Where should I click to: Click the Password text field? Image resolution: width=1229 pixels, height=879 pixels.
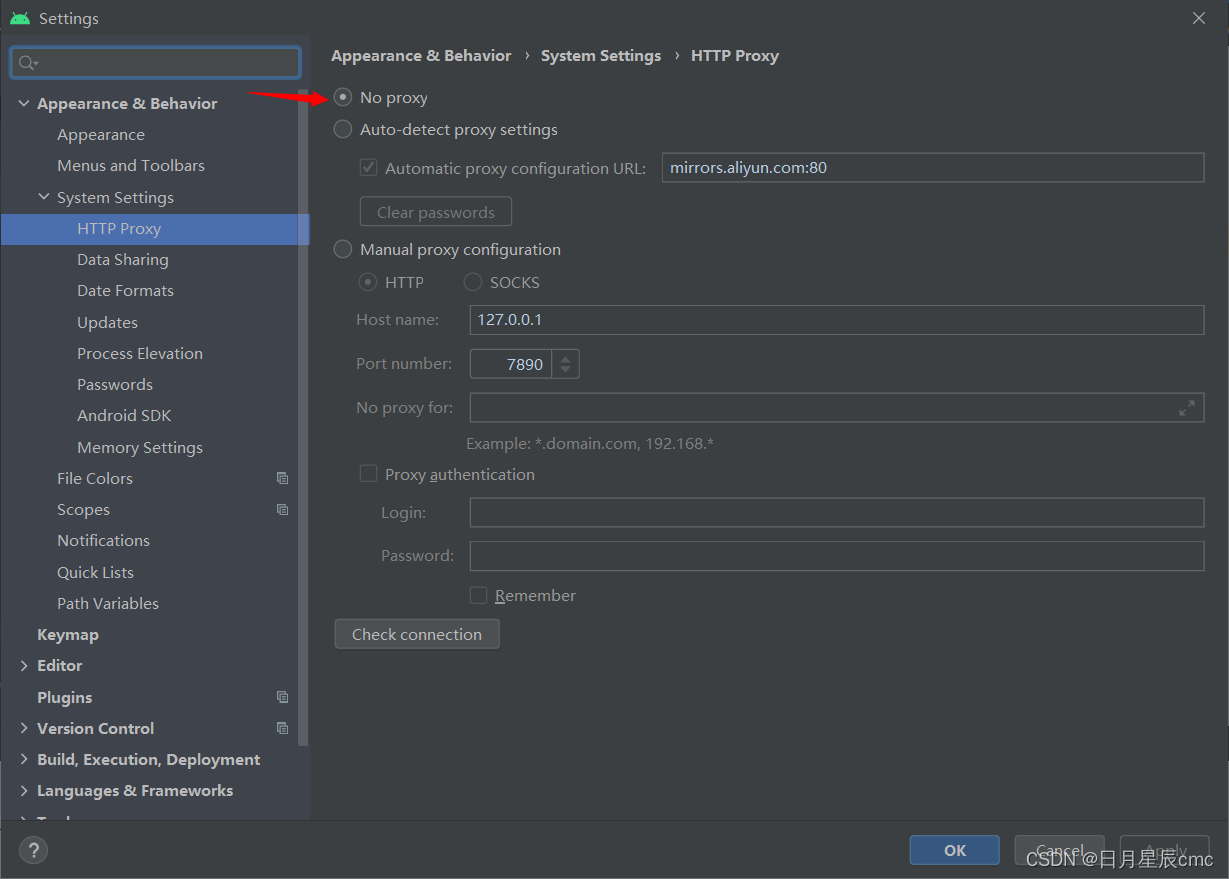[837, 556]
